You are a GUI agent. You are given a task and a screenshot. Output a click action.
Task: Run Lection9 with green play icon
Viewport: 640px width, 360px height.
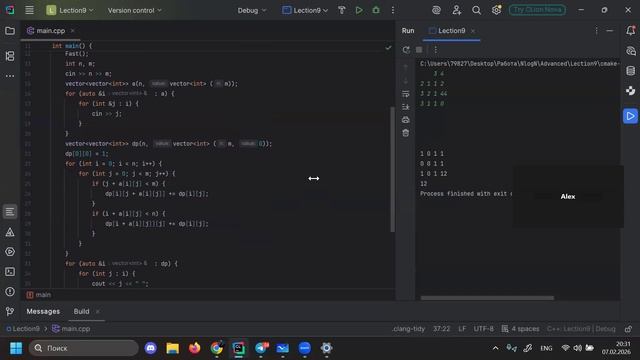(359, 10)
